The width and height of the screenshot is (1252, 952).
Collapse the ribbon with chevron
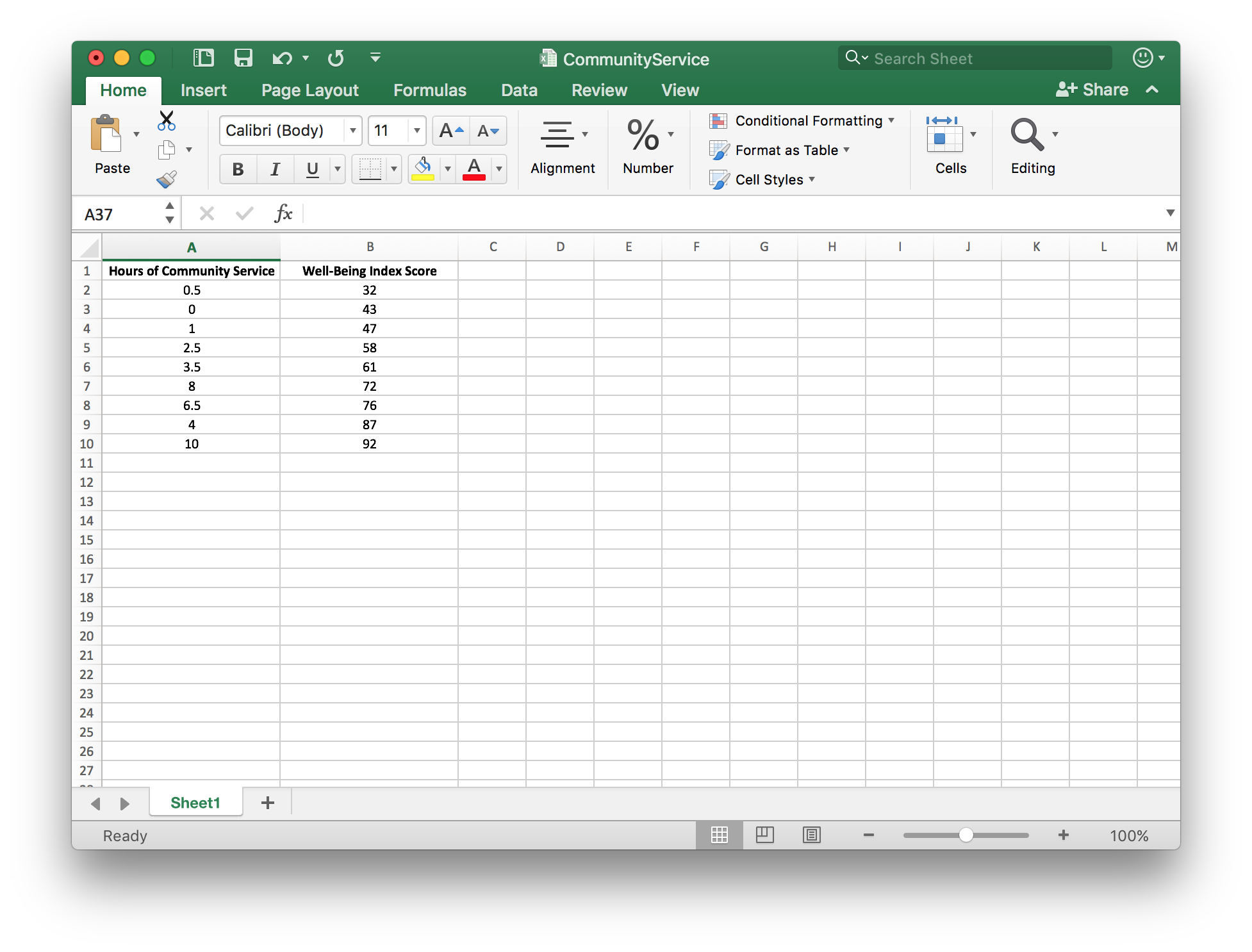1151,90
